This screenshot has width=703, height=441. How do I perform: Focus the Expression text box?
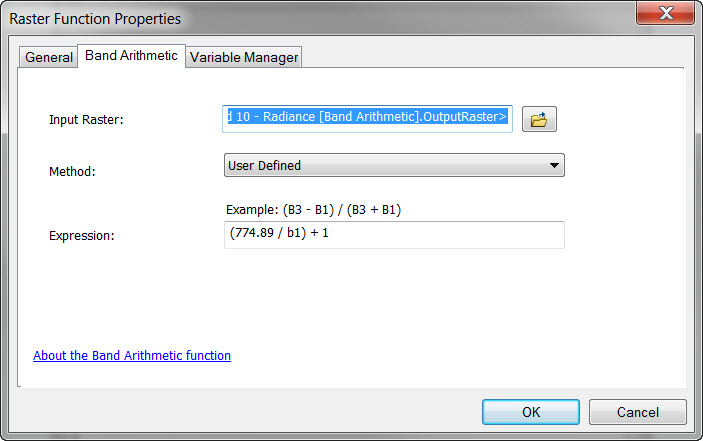point(394,235)
